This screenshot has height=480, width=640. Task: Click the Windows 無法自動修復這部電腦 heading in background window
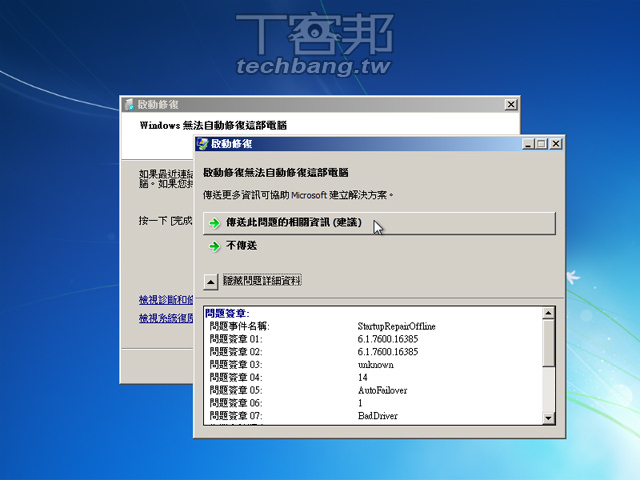[x=213, y=125]
